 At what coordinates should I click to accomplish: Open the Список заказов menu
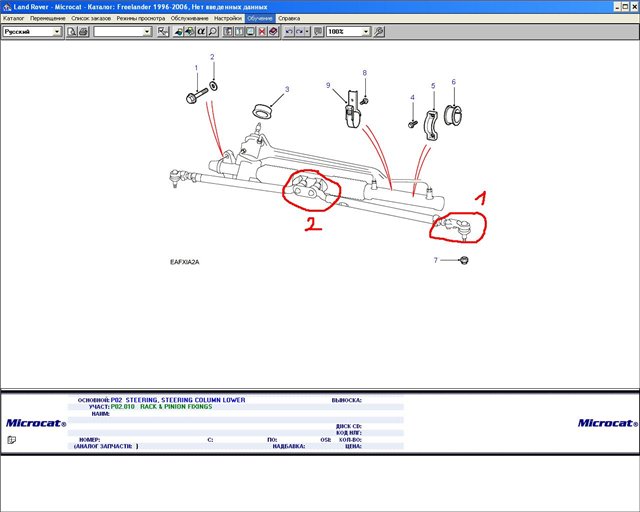coord(91,18)
